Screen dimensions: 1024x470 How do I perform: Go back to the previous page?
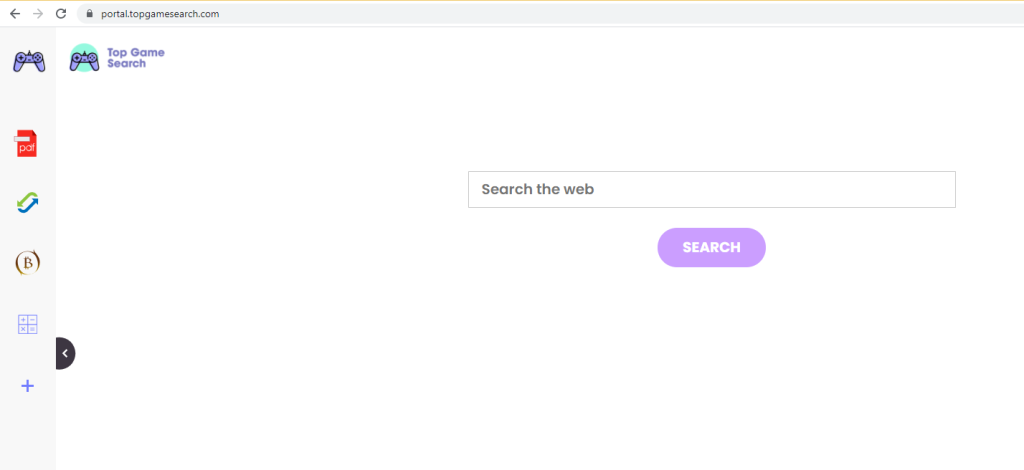point(15,14)
